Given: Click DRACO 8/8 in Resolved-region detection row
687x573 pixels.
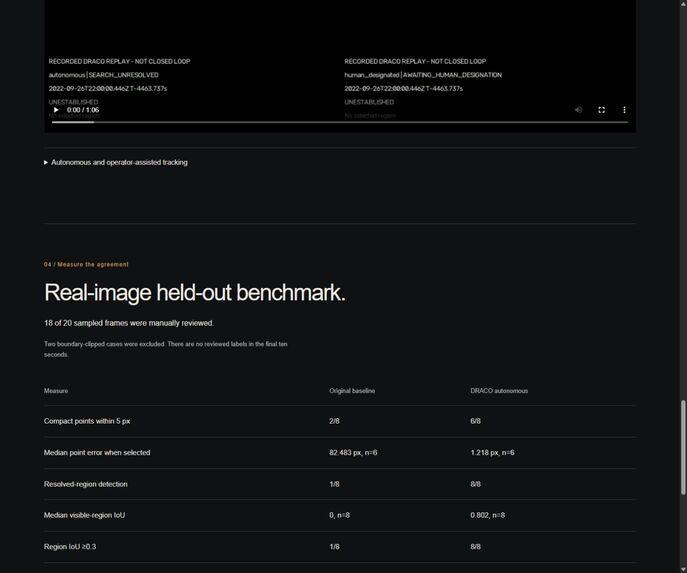Looking at the screenshot, I should (475, 484).
